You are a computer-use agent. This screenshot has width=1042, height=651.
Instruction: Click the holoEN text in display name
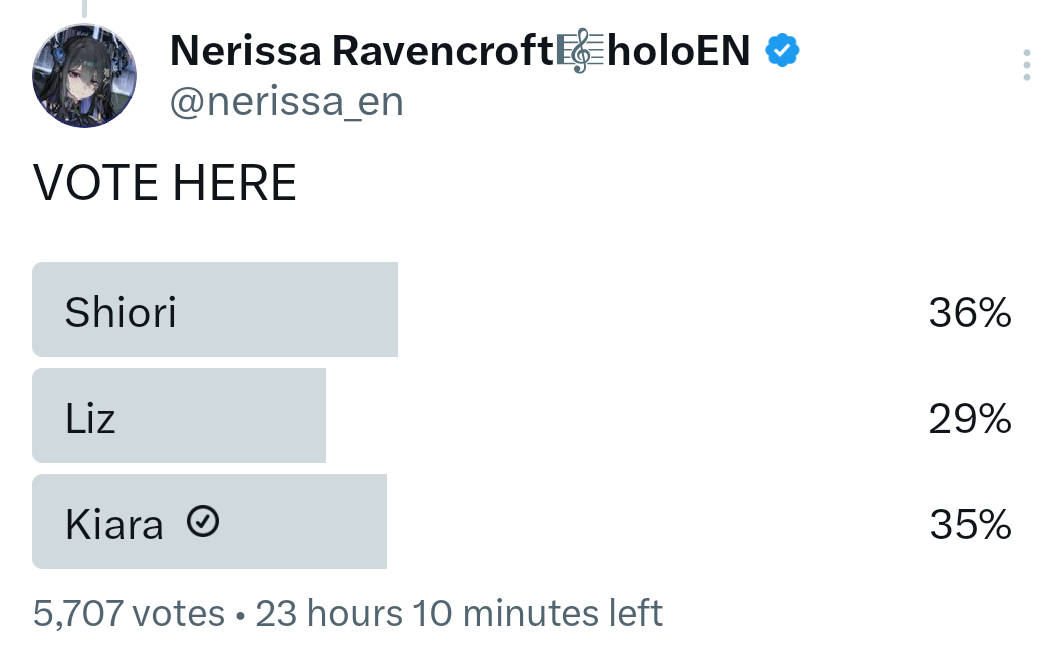pos(678,50)
